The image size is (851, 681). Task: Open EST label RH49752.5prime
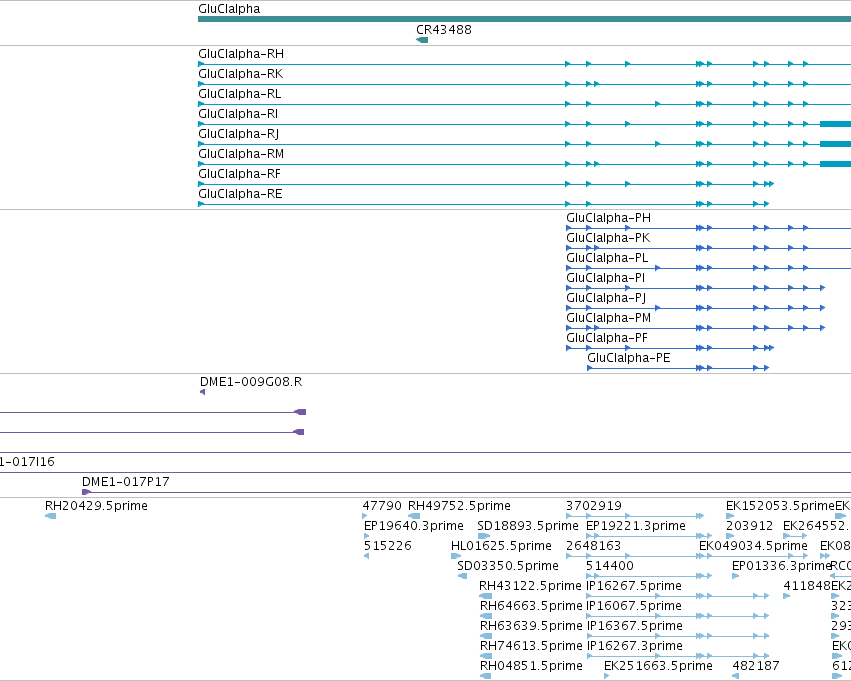tap(459, 506)
